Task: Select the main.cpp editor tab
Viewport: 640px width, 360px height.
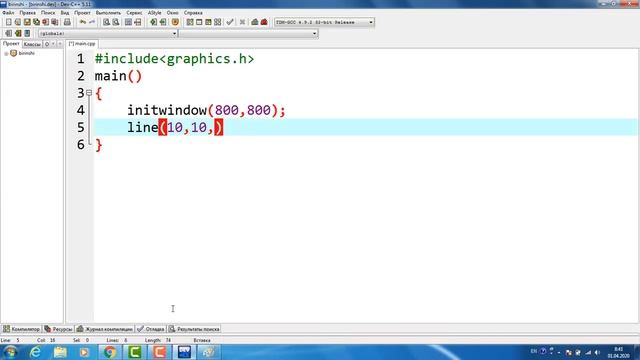Action: 82,44
